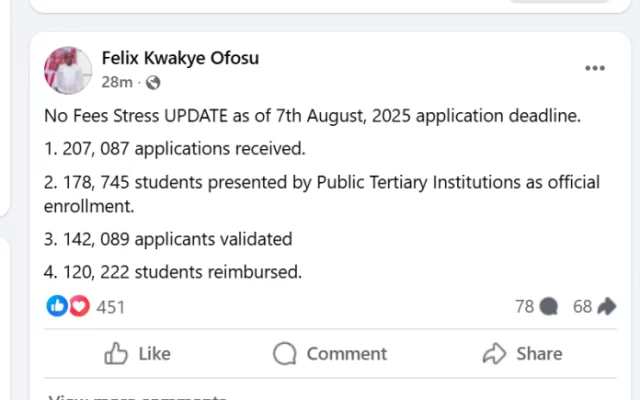The width and height of the screenshot is (640, 400).
Task: Click the share arrow icon beside 68
Action: 606,307
